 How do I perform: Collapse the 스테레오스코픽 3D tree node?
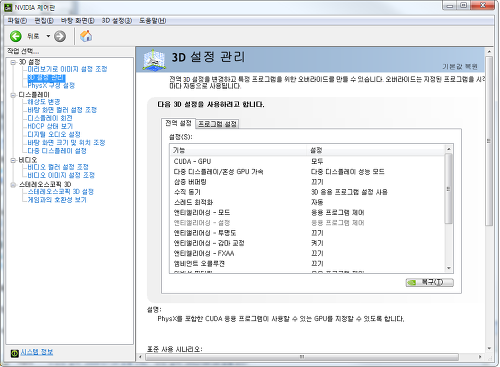click(x=13, y=185)
